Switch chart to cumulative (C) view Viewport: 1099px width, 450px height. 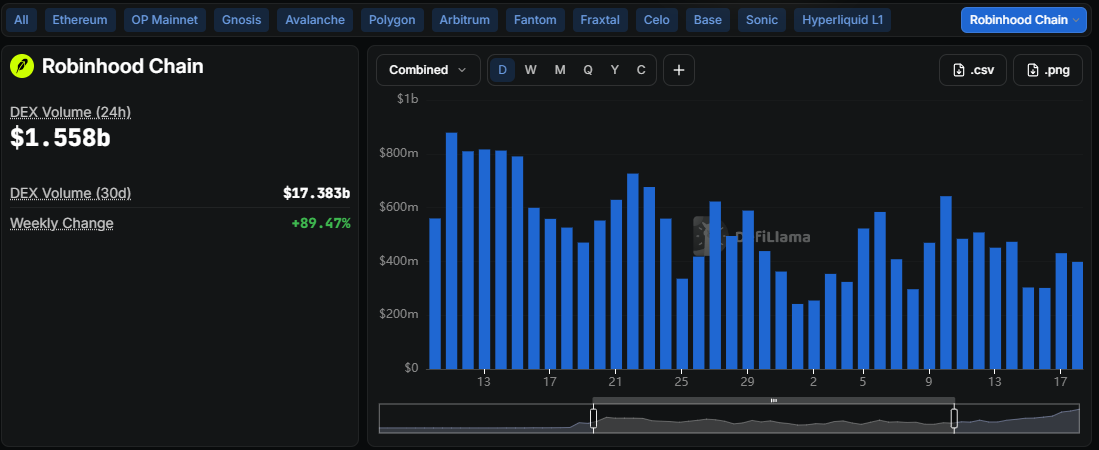click(x=641, y=70)
